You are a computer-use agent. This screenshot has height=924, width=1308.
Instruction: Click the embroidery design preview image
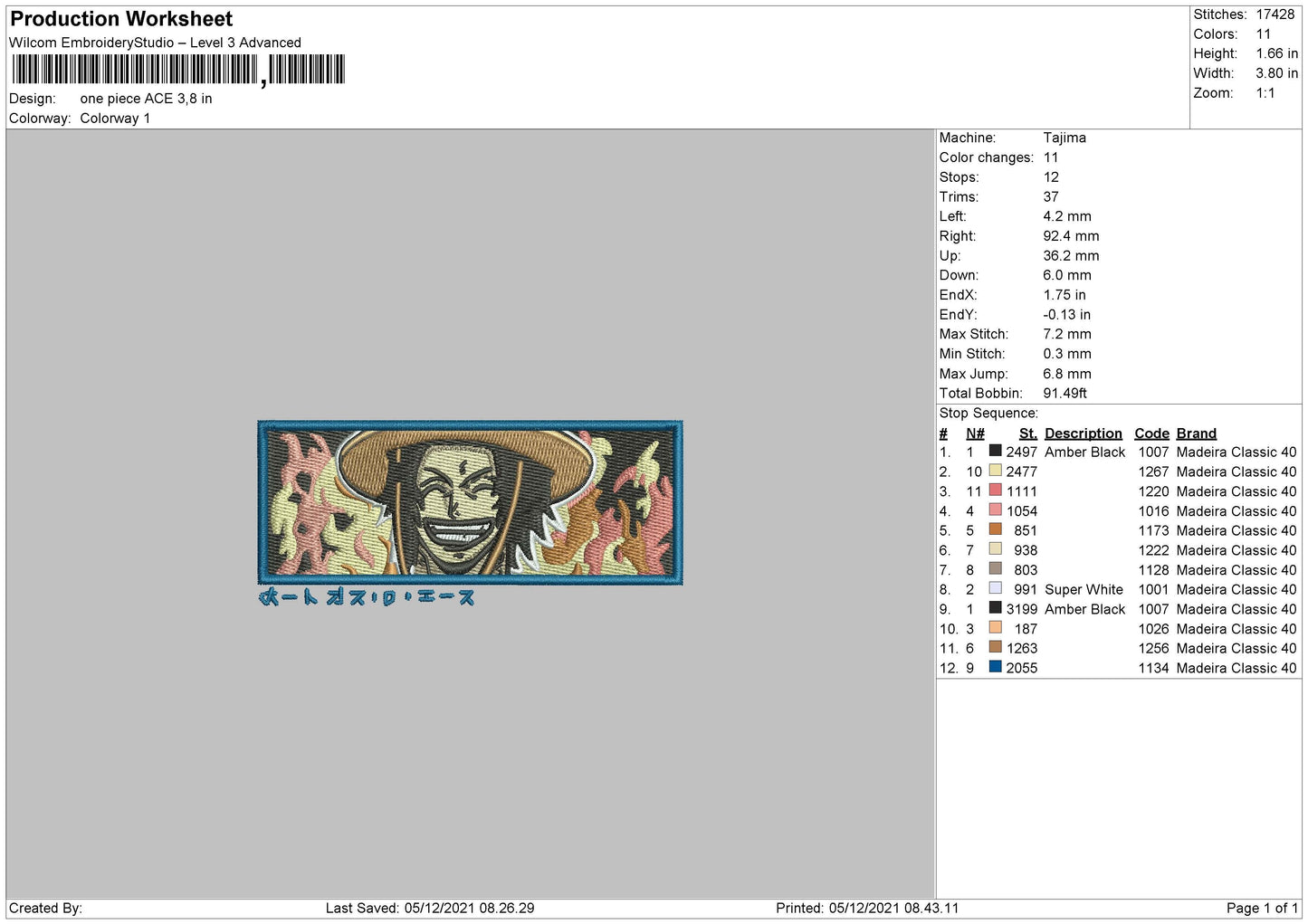pyautogui.click(x=470, y=513)
